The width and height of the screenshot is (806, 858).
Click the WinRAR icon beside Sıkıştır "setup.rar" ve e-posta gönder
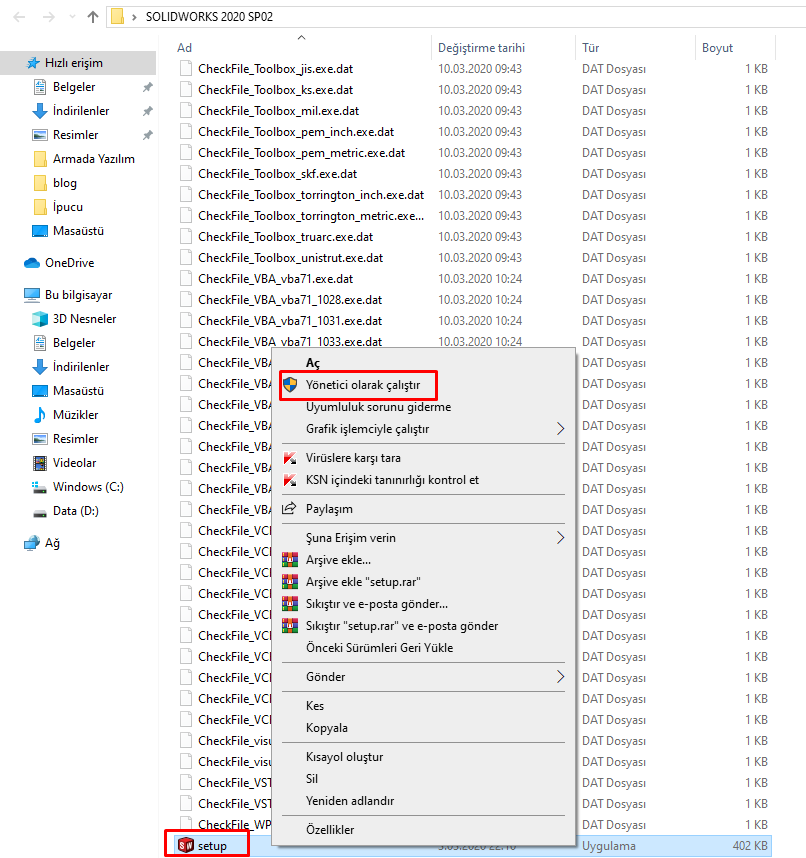pos(290,625)
